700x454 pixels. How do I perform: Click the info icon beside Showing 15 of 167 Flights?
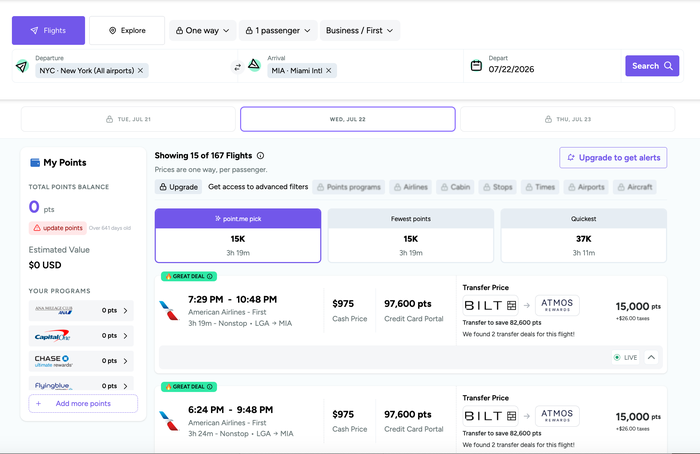pyautogui.click(x=261, y=156)
